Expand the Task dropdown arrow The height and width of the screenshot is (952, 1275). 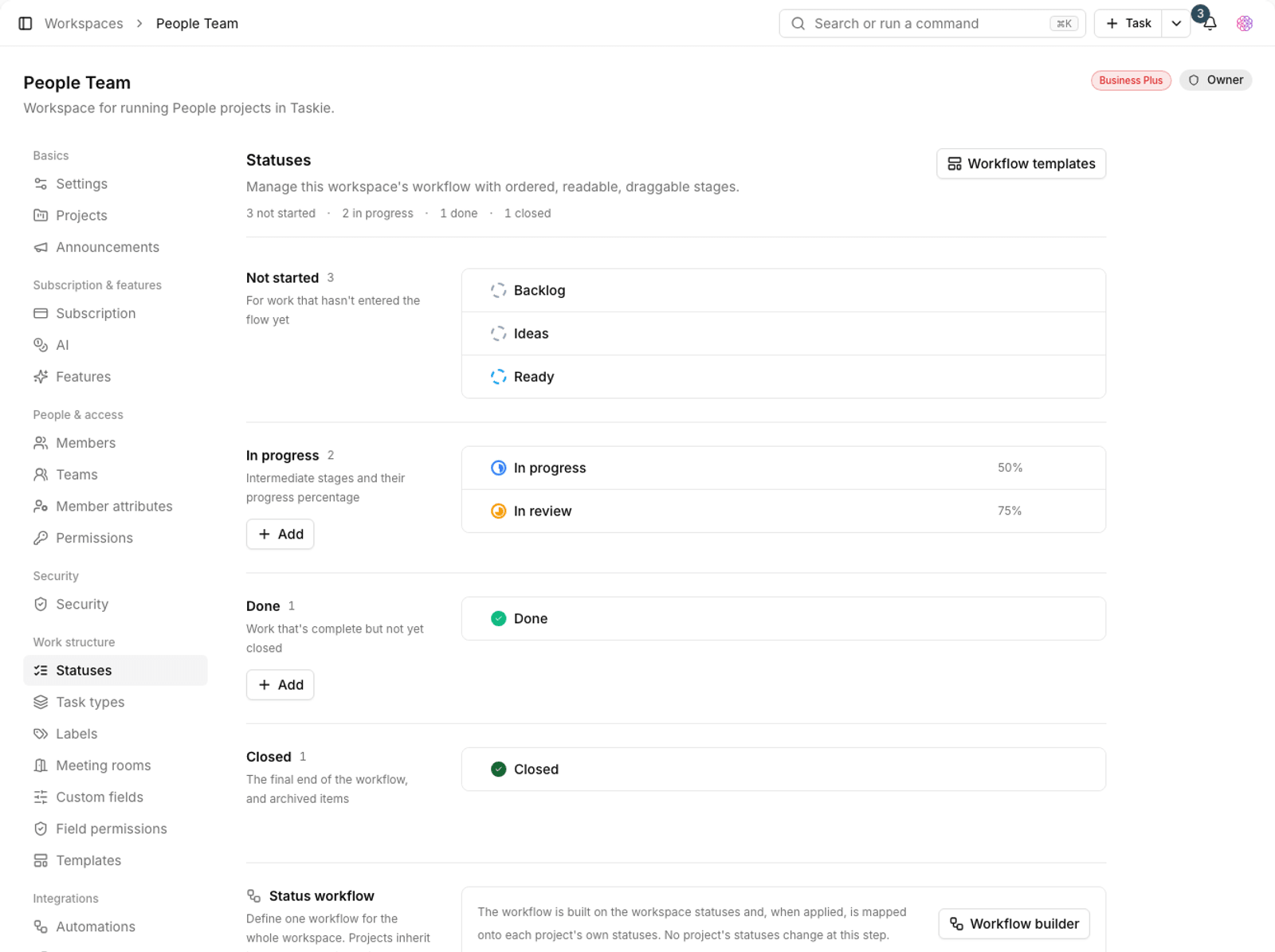pos(1176,23)
